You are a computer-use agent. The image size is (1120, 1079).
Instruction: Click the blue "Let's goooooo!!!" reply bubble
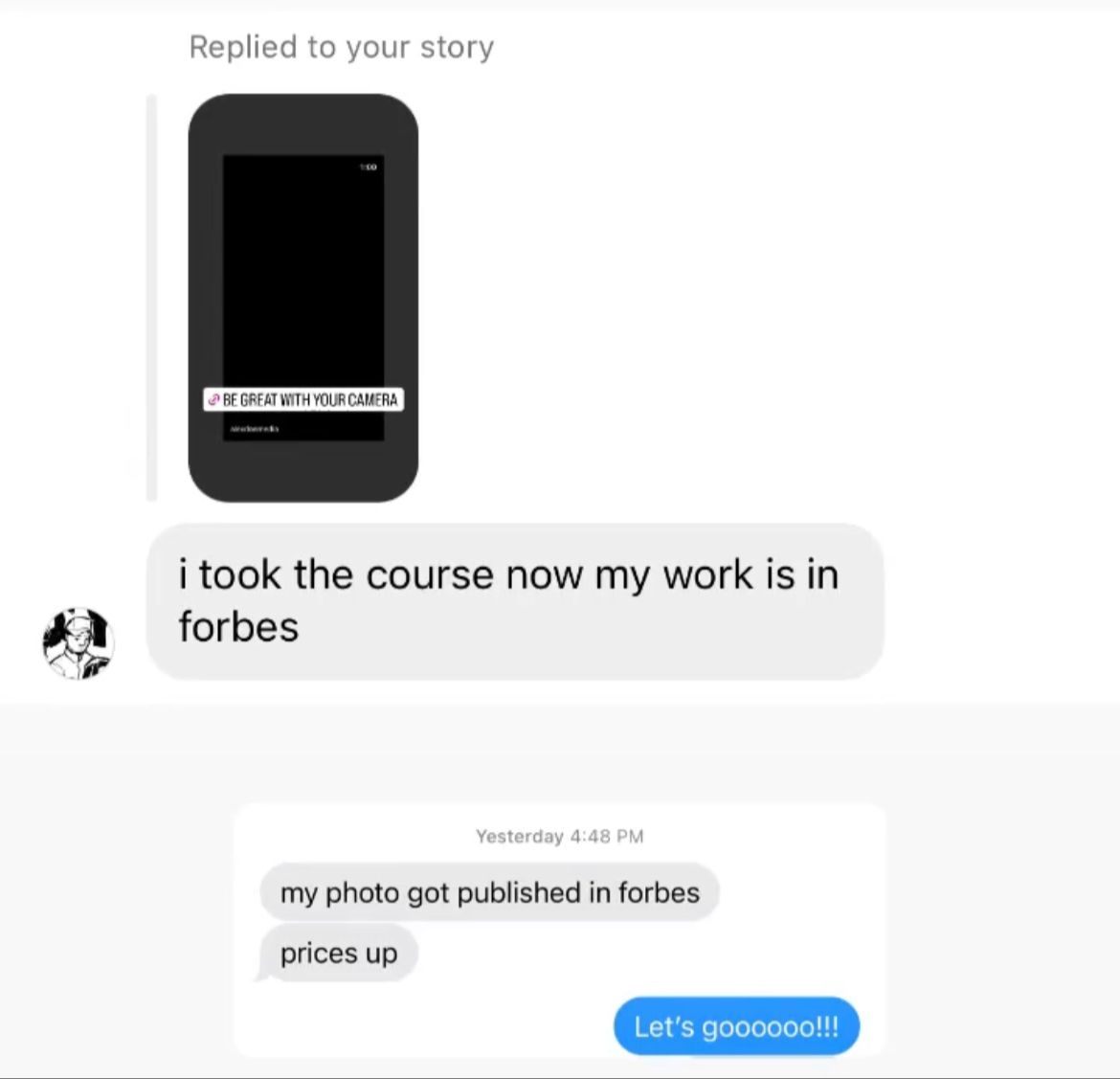736,1026
